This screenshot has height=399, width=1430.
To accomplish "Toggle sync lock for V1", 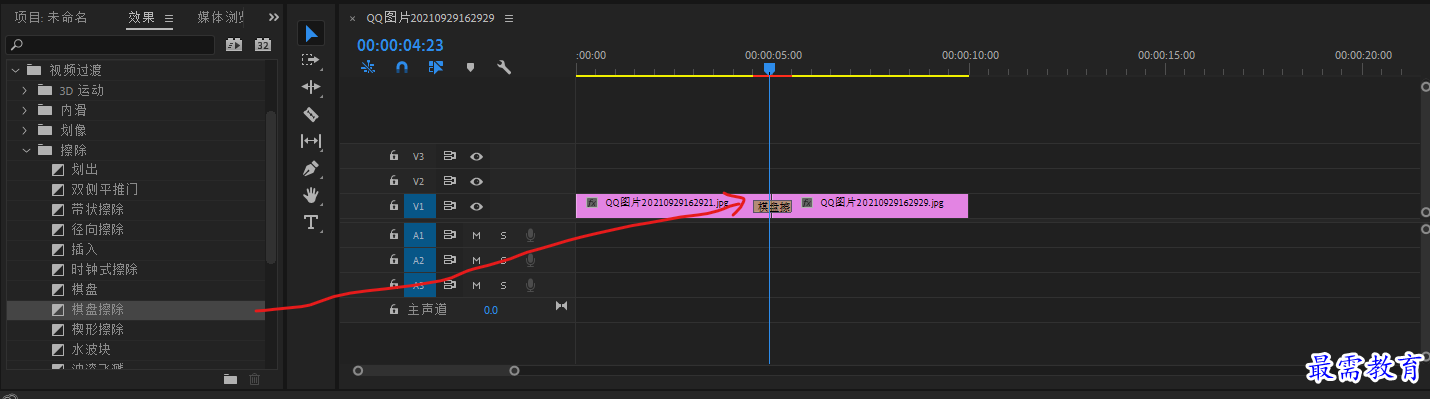I will click(450, 206).
